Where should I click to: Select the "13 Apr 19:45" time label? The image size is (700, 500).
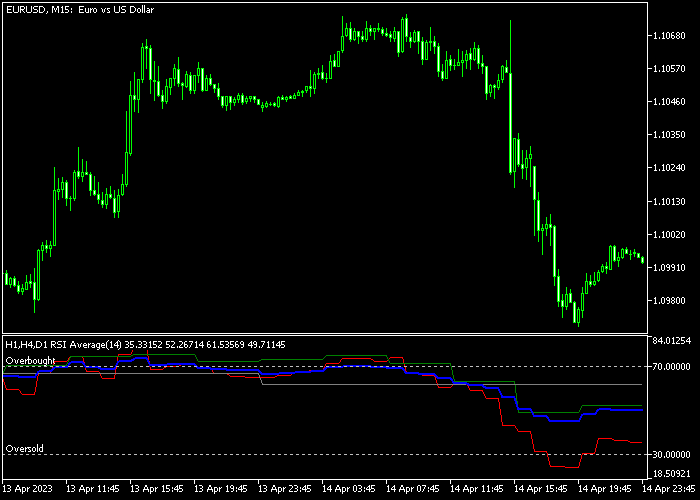pos(221,488)
